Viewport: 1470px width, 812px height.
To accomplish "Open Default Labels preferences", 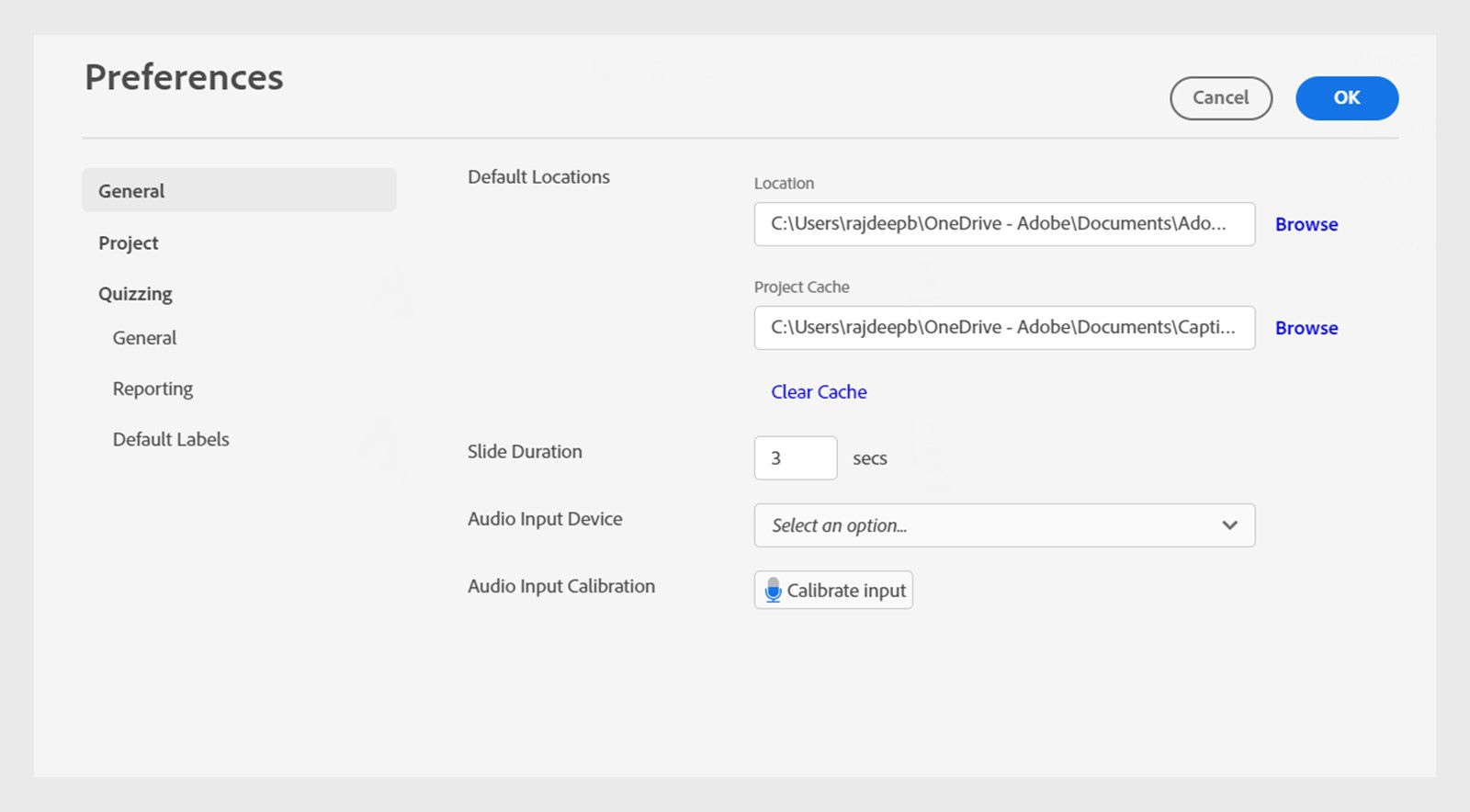I will (x=171, y=439).
